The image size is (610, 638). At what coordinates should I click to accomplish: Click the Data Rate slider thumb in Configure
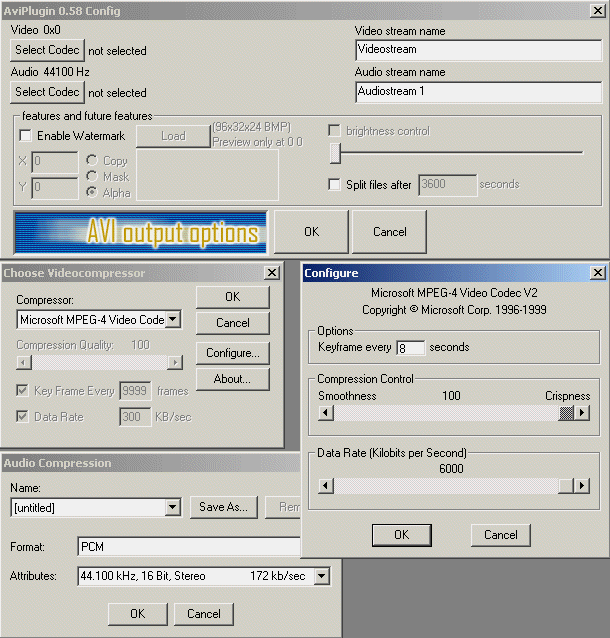coord(566,486)
